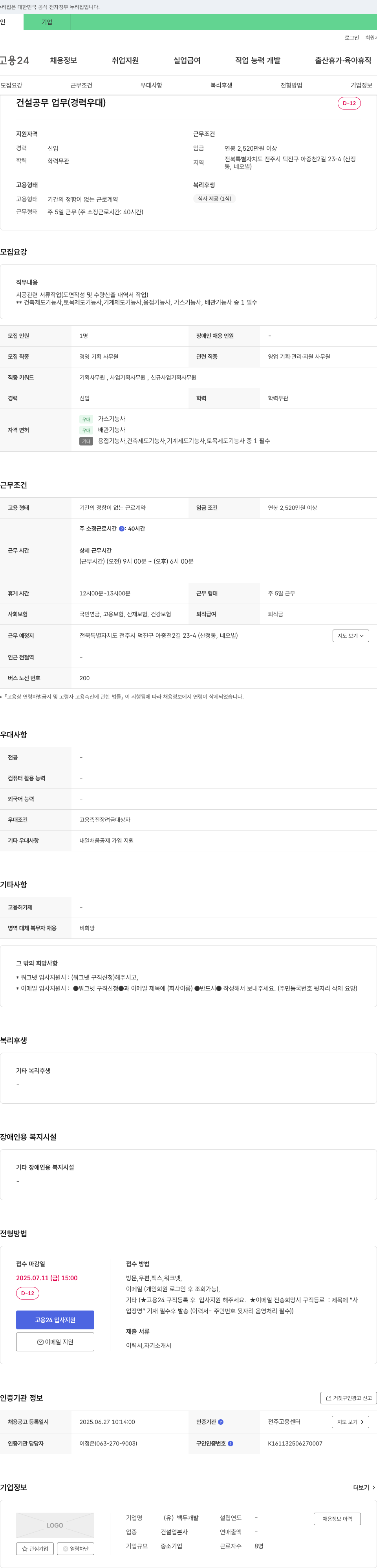Click the 고용24 site logo

[15, 60]
